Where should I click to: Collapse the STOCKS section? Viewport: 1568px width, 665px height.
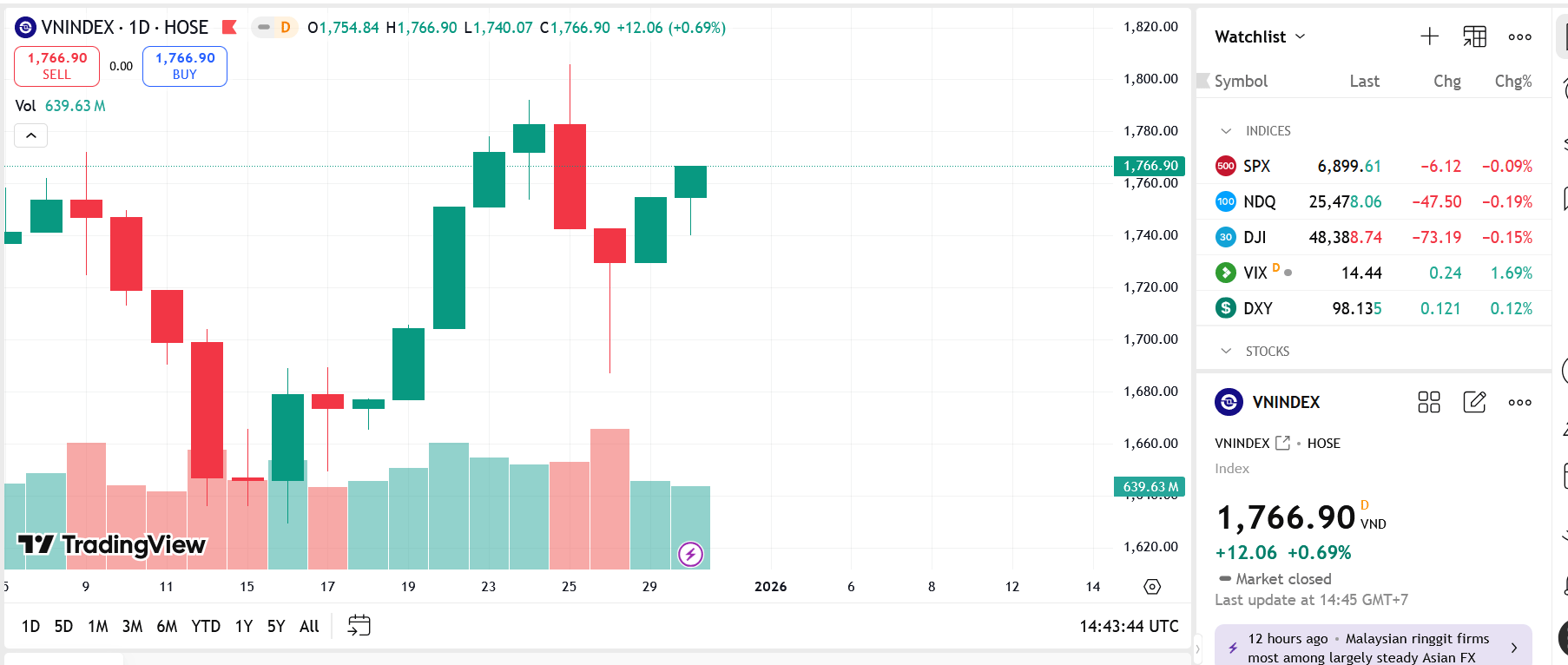point(1226,352)
